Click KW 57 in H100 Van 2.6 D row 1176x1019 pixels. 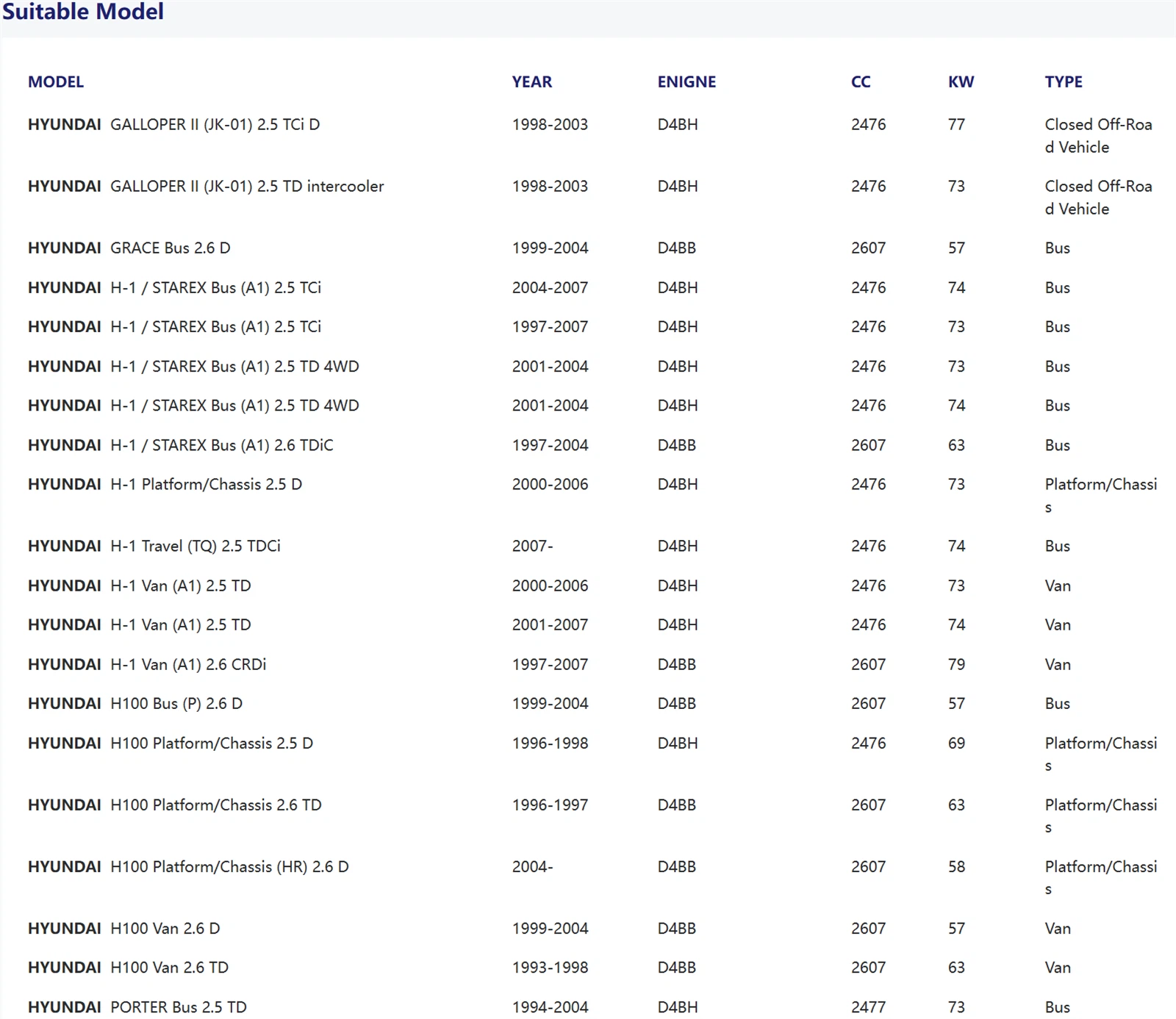click(x=956, y=929)
